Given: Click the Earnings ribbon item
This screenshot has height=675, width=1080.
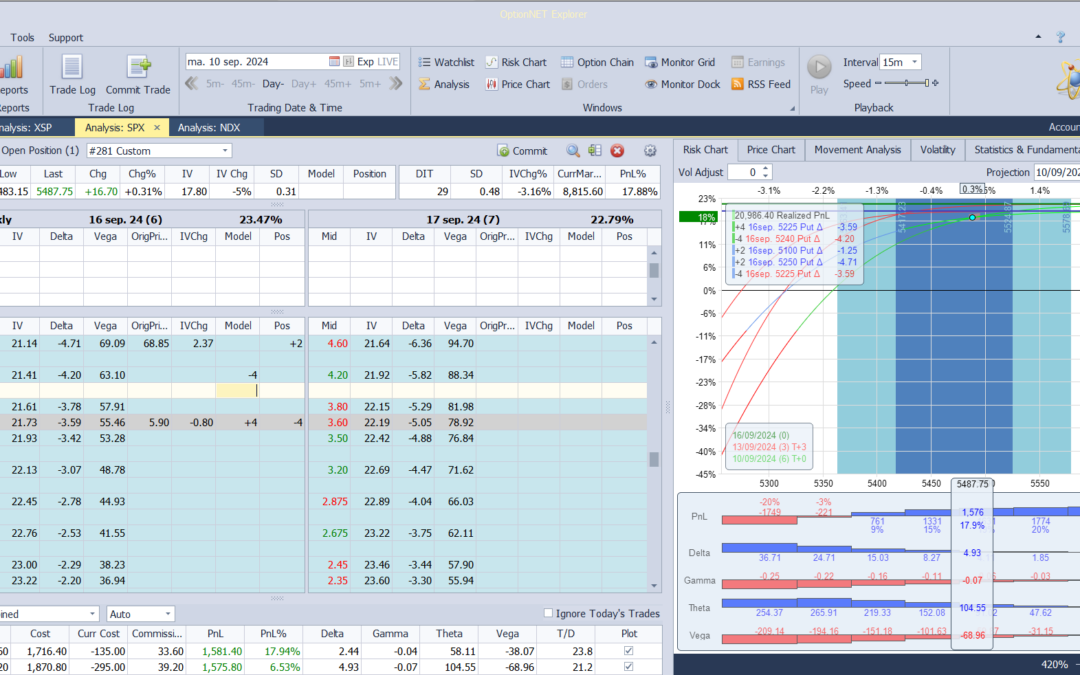Looking at the screenshot, I should click(758, 62).
